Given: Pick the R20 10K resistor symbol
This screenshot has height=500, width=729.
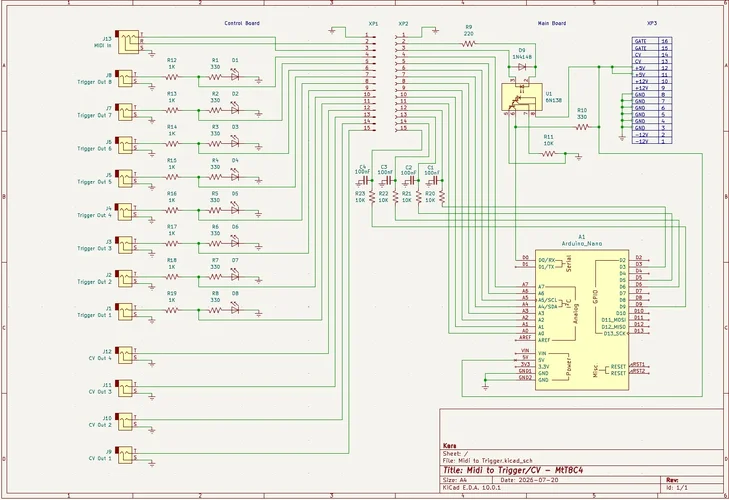Looking at the screenshot, I should (442, 197).
